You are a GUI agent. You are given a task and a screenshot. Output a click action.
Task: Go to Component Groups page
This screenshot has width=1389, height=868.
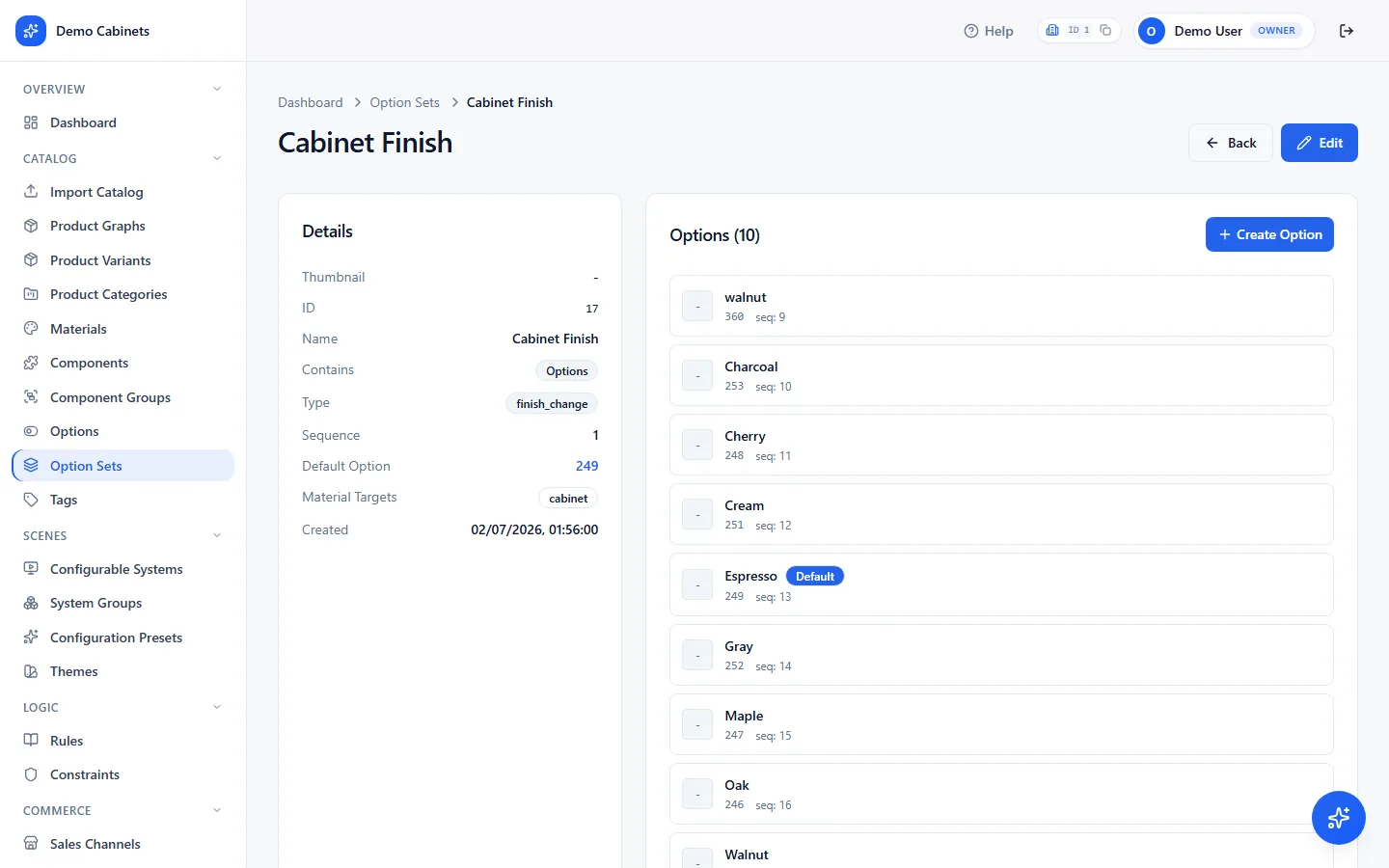(123, 397)
